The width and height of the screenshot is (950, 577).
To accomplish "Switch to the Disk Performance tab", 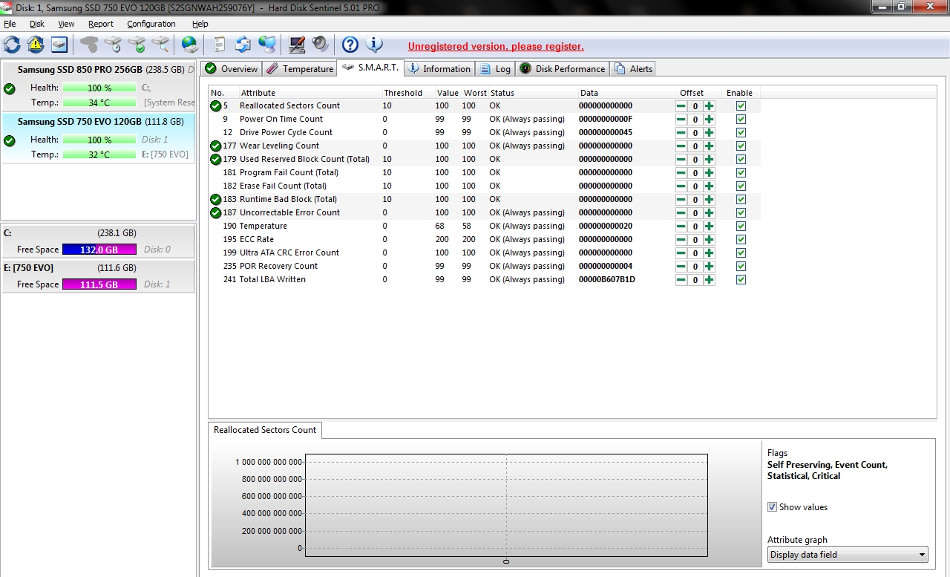I will click(x=563, y=69).
